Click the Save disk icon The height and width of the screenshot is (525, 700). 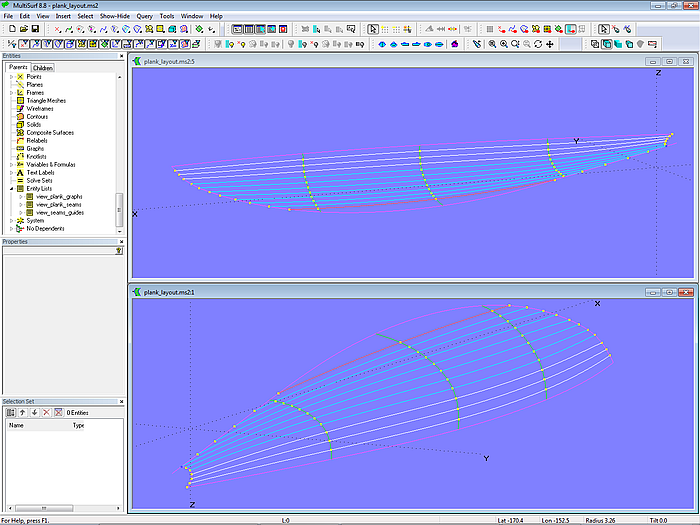coord(34,30)
